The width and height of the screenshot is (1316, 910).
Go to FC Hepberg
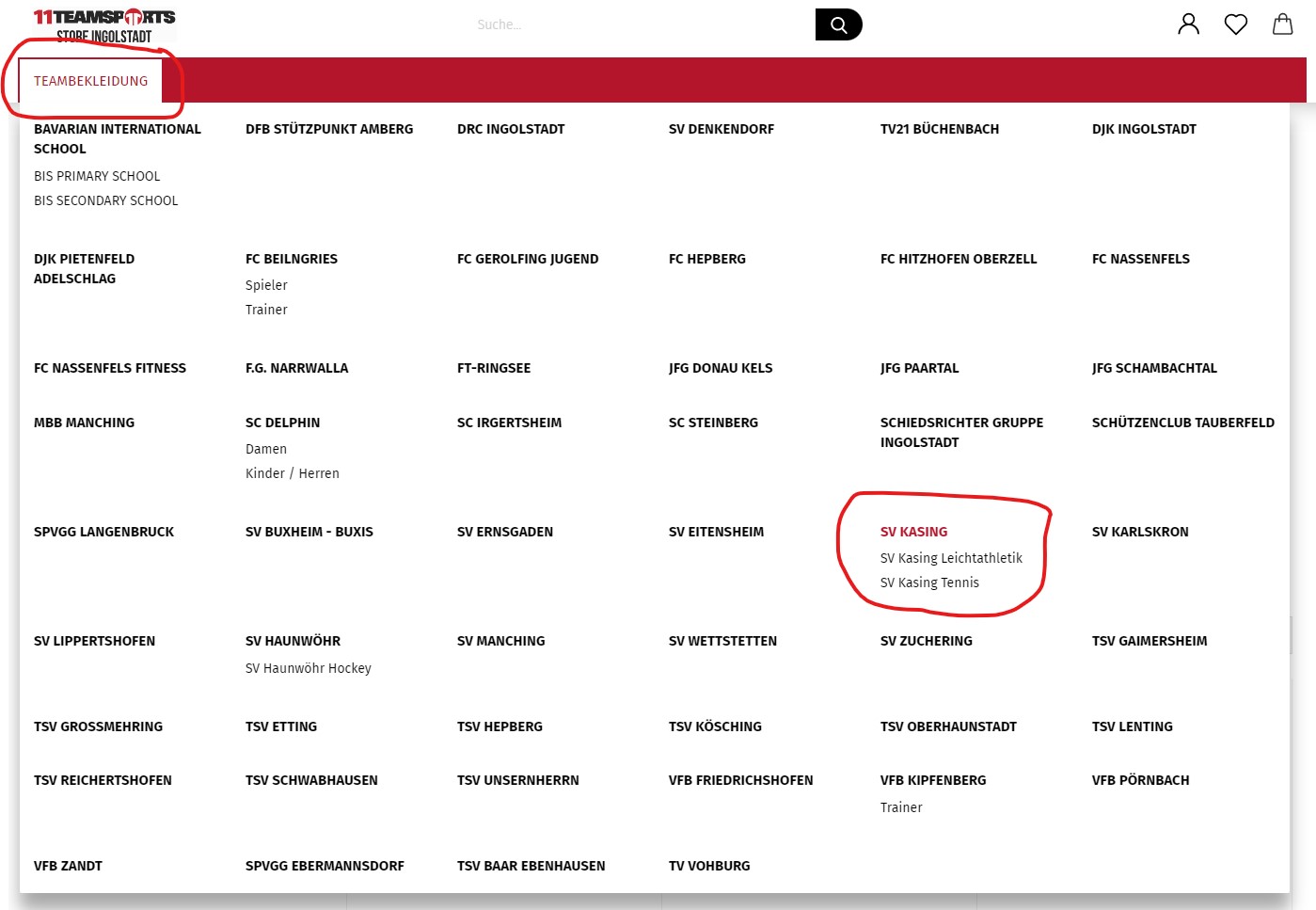tap(707, 259)
